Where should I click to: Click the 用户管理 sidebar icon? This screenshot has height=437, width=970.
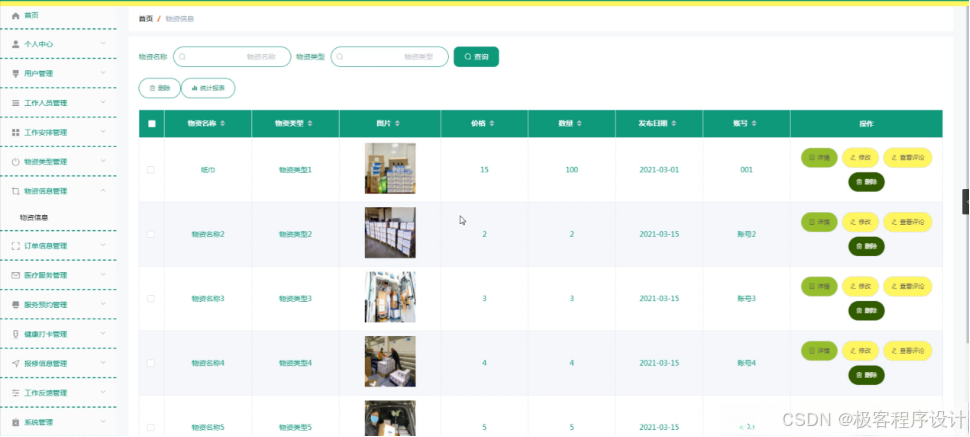pyautogui.click(x=16, y=74)
